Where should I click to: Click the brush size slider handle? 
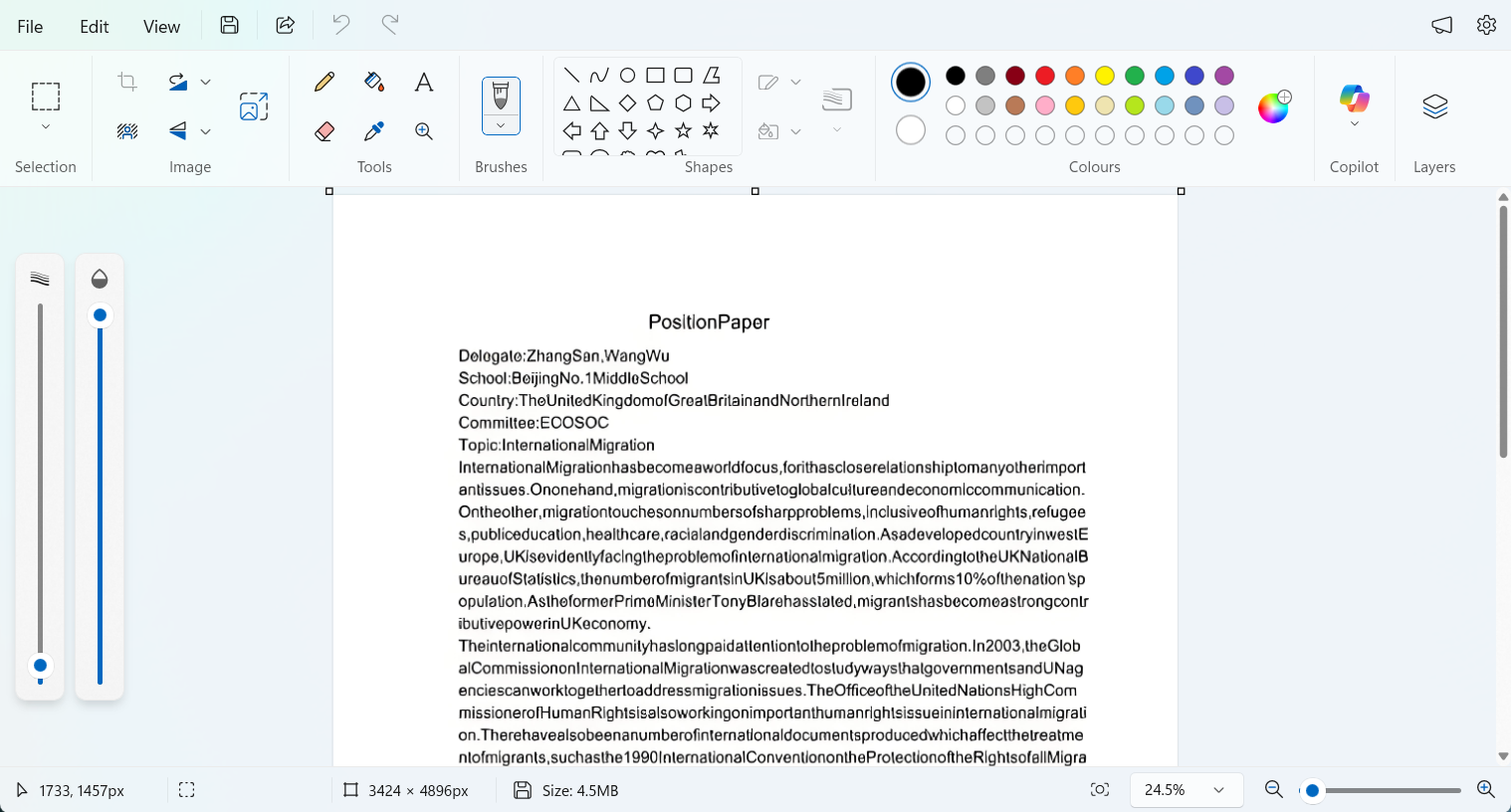click(x=40, y=666)
